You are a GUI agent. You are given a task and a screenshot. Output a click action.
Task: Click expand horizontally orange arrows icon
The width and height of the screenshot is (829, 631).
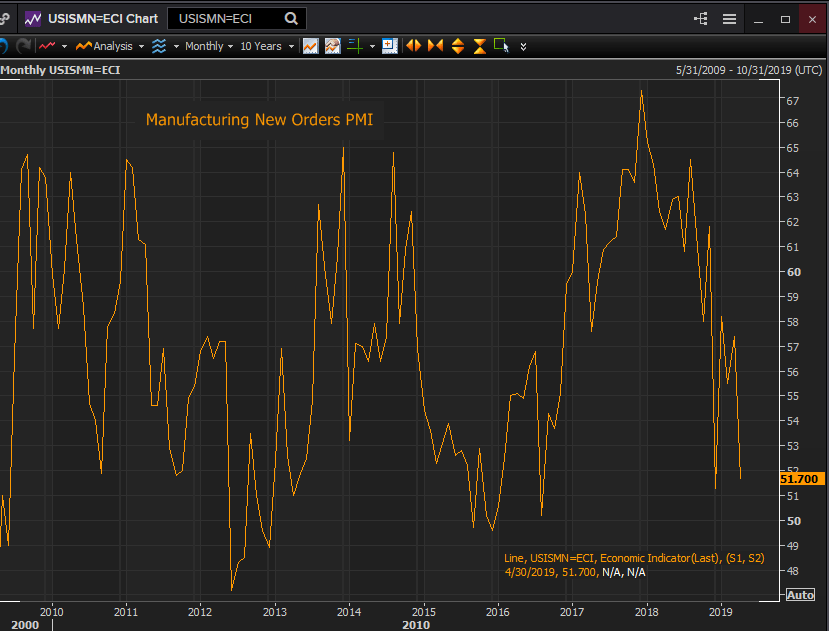pyautogui.click(x=413, y=46)
